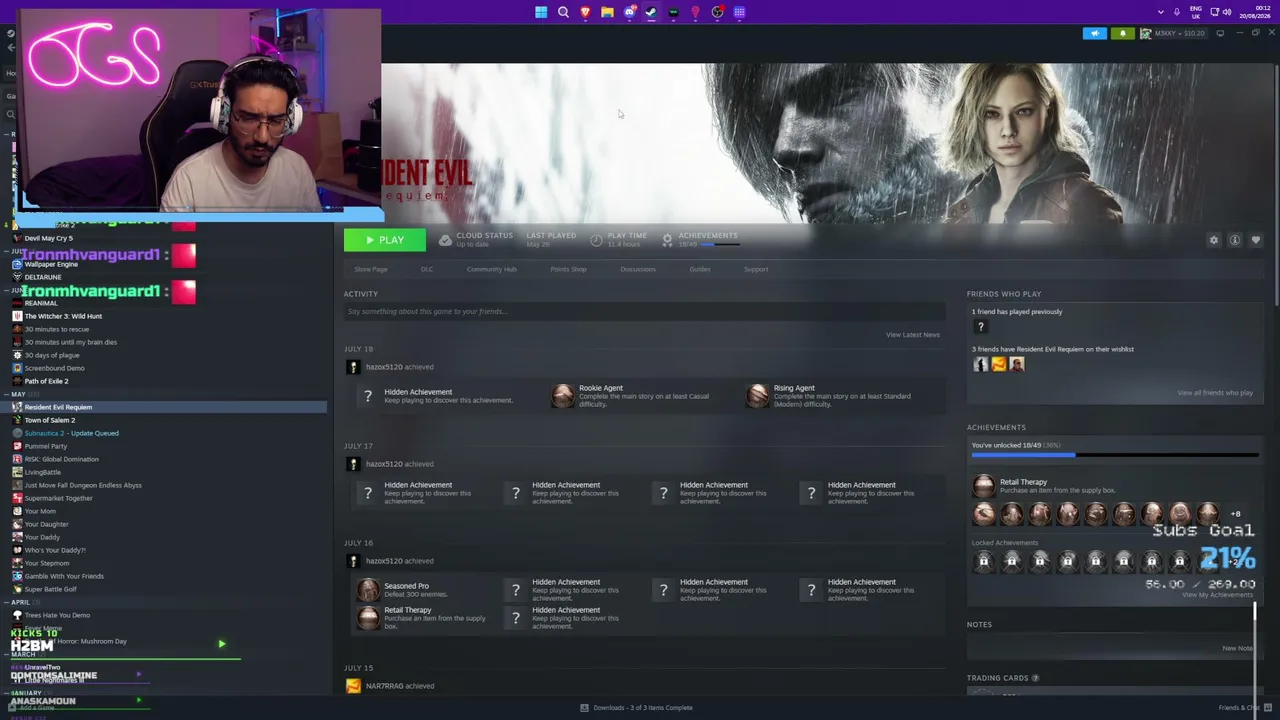Click the Gamble With Your Friends icon
Image resolution: width=1280 pixels, height=720 pixels.
17,576
